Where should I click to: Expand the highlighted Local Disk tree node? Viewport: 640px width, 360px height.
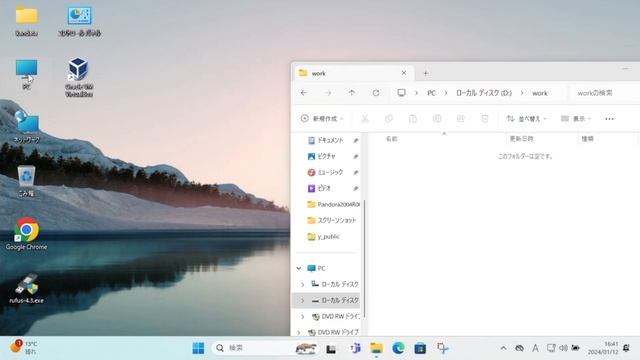[302, 300]
